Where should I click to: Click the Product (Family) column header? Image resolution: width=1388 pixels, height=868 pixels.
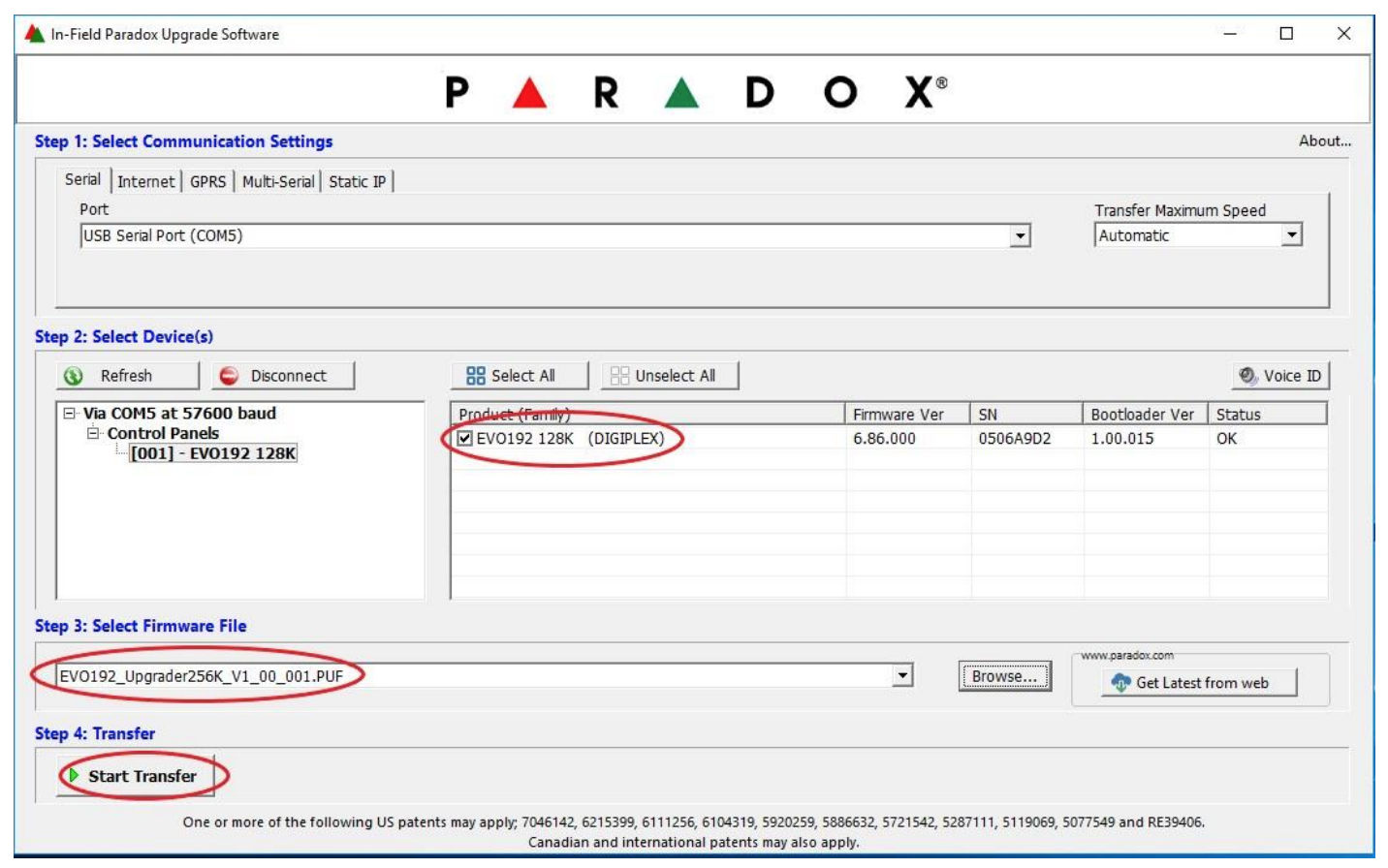tap(648, 415)
